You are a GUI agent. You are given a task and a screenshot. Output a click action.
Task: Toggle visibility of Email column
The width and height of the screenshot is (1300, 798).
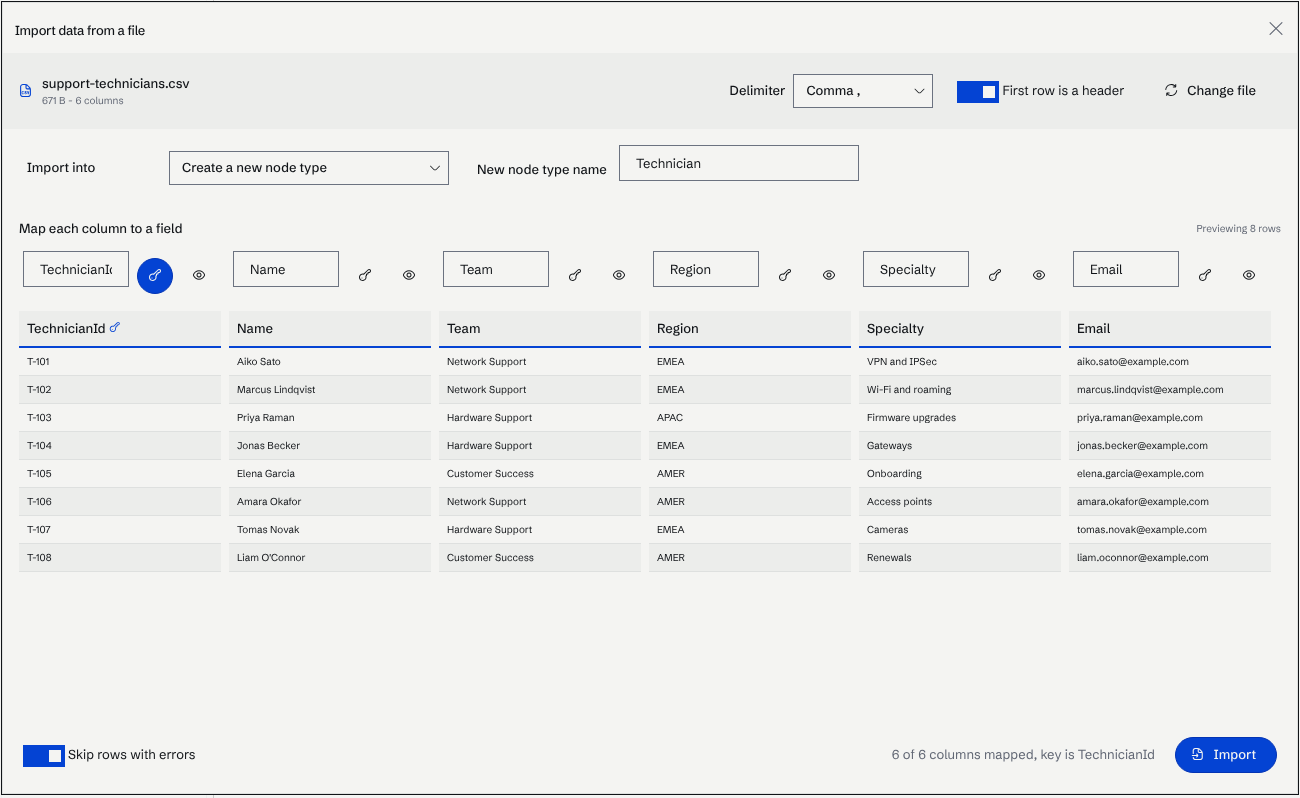pos(1249,275)
